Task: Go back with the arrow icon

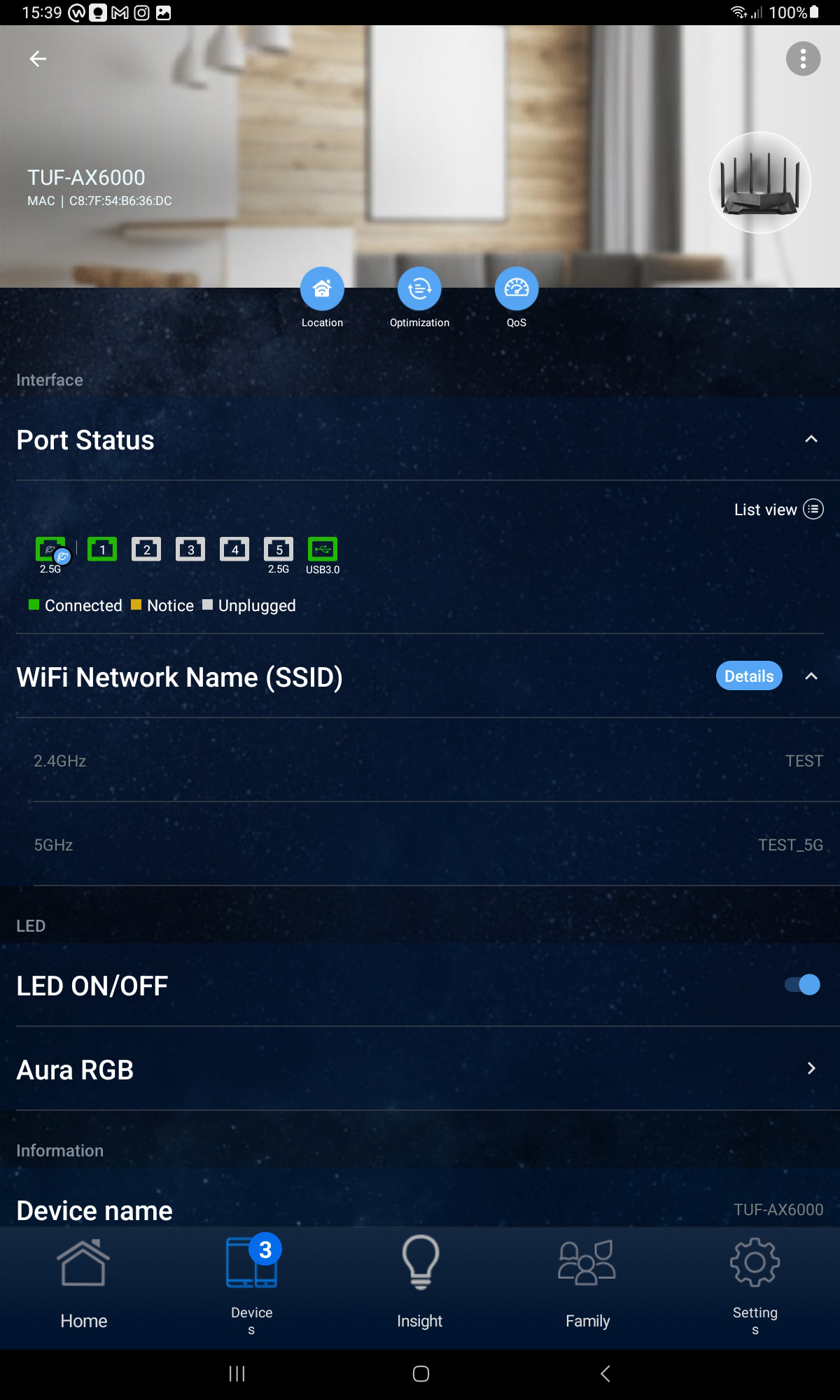Action: tap(38, 59)
